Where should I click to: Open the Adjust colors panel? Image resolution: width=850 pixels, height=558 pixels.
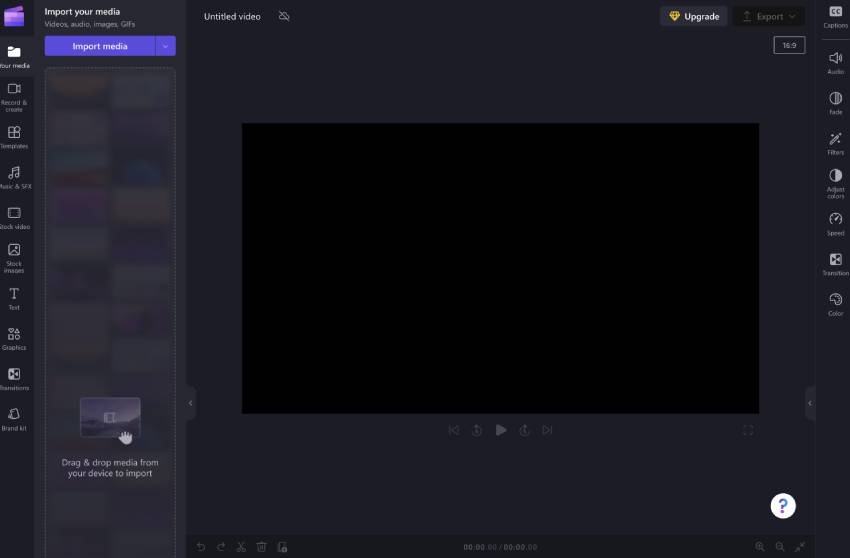[x=835, y=180]
